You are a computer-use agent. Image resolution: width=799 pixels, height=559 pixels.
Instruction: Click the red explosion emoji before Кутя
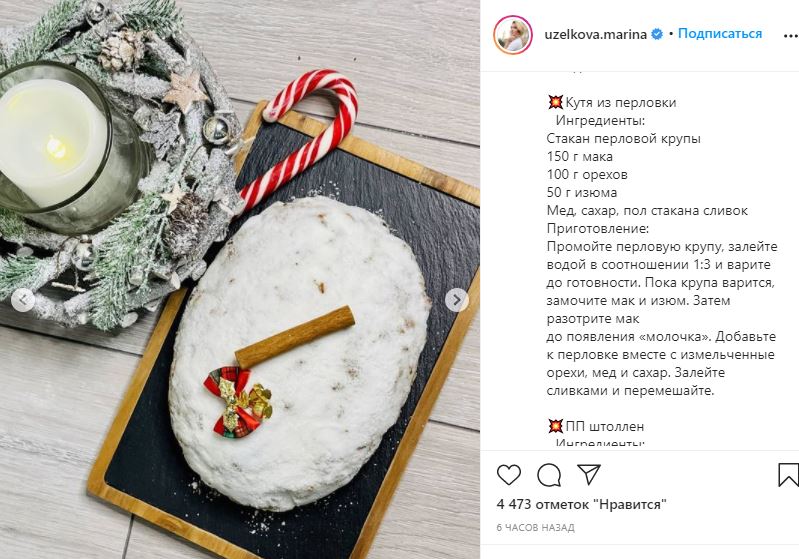pyautogui.click(x=555, y=102)
